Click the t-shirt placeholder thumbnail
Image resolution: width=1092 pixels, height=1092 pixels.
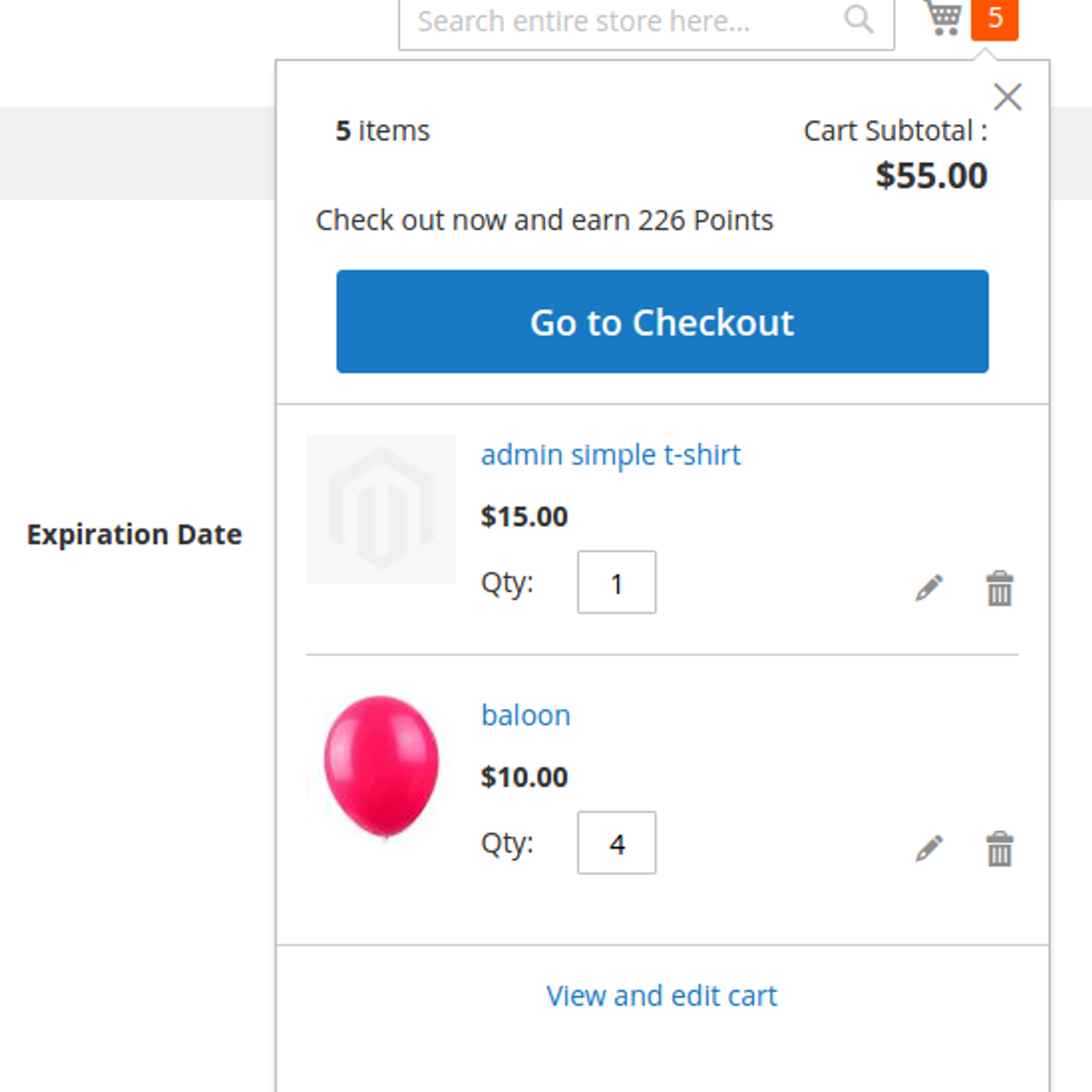[x=381, y=509]
